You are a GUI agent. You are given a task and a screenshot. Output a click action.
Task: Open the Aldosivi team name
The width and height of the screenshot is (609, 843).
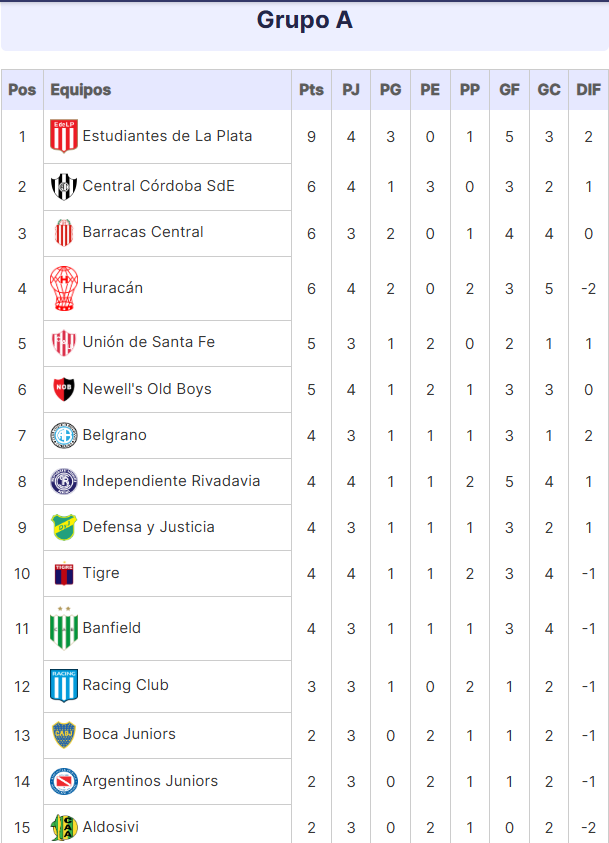click(111, 826)
